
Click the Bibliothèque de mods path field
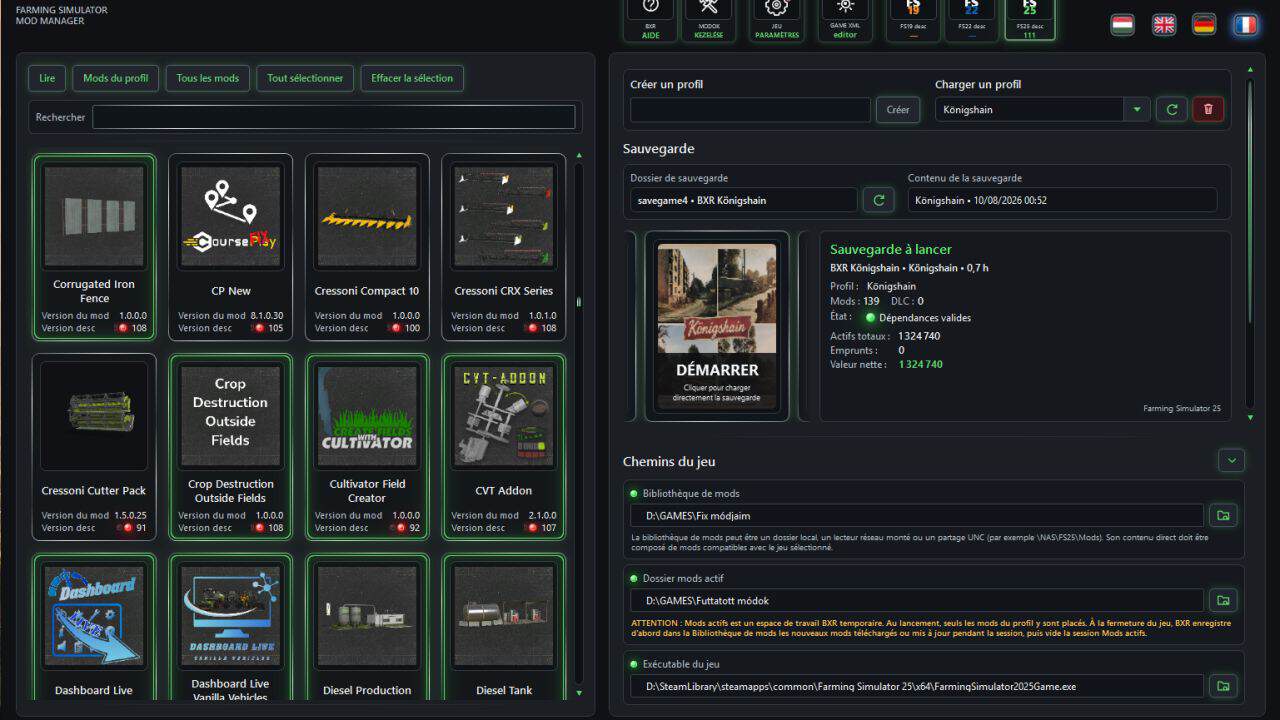coord(917,516)
